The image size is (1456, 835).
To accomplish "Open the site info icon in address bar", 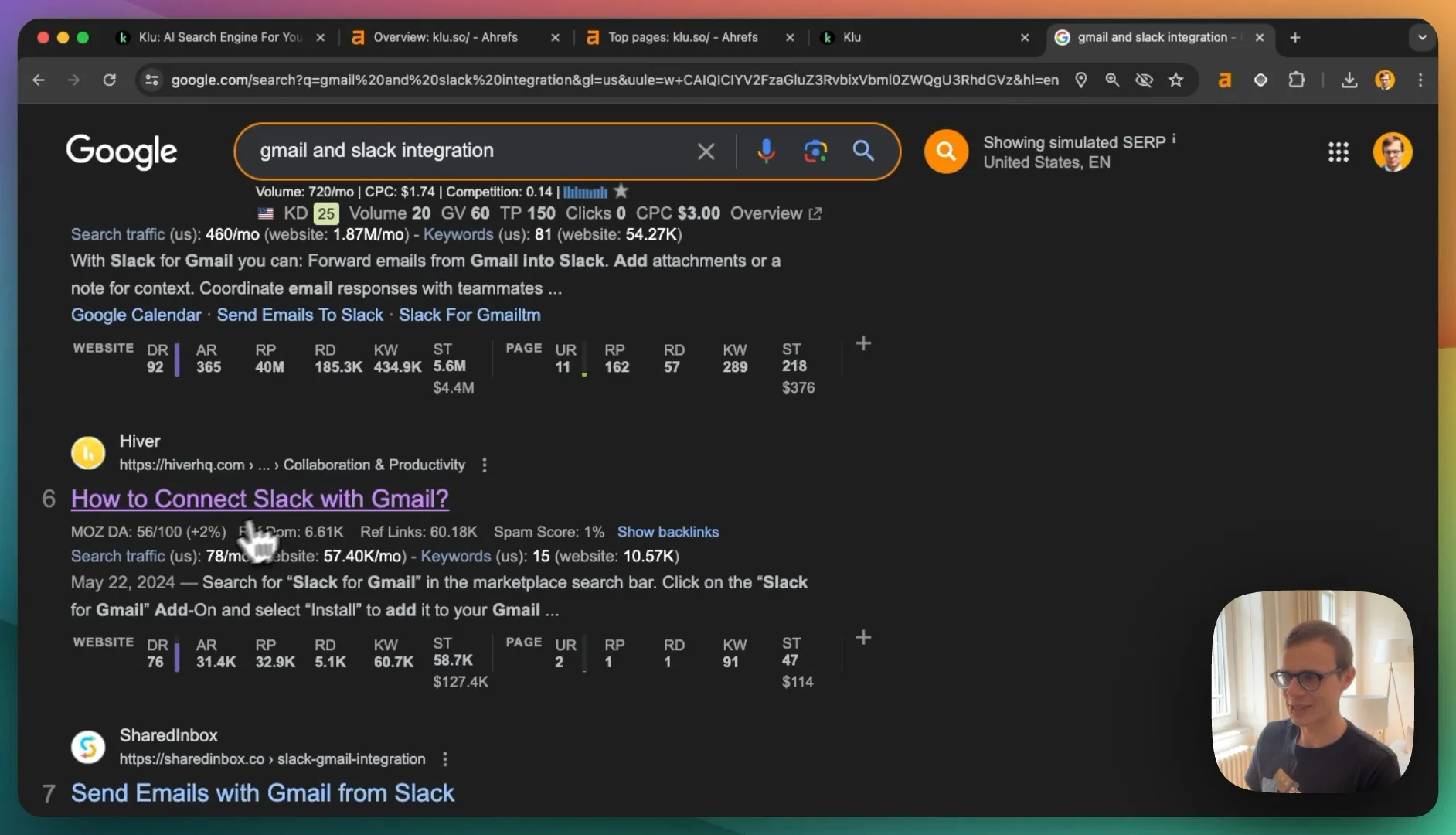I will 151,80.
